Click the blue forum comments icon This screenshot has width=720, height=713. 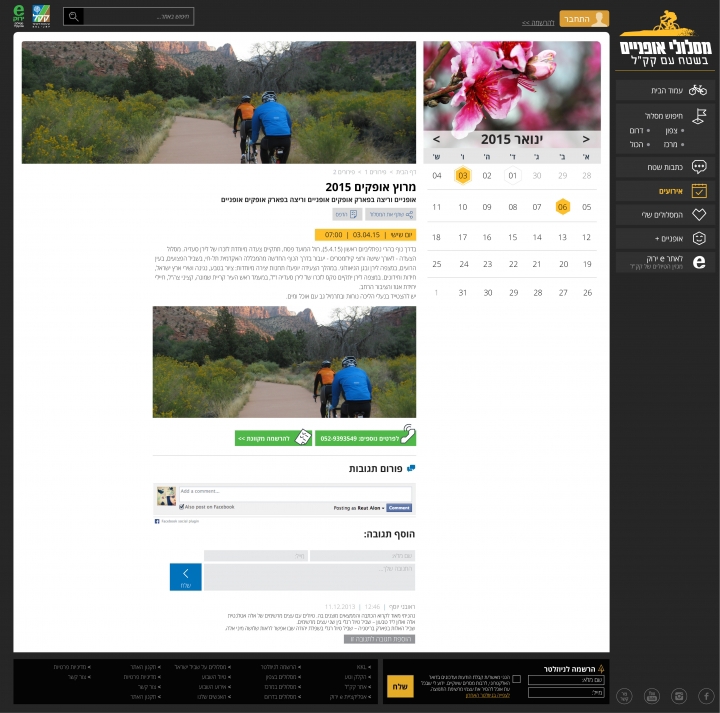(x=411, y=468)
